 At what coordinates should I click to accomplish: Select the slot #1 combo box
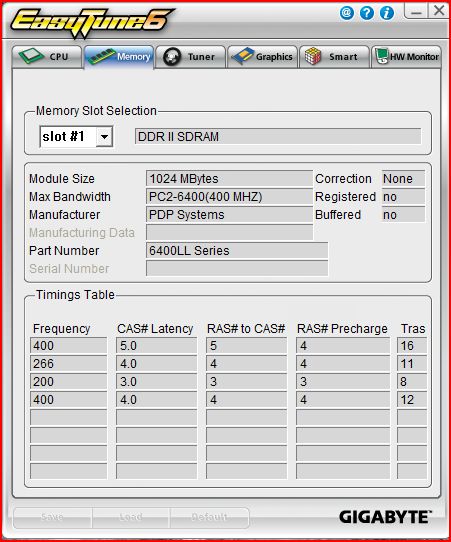pyautogui.click(x=76, y=137)
